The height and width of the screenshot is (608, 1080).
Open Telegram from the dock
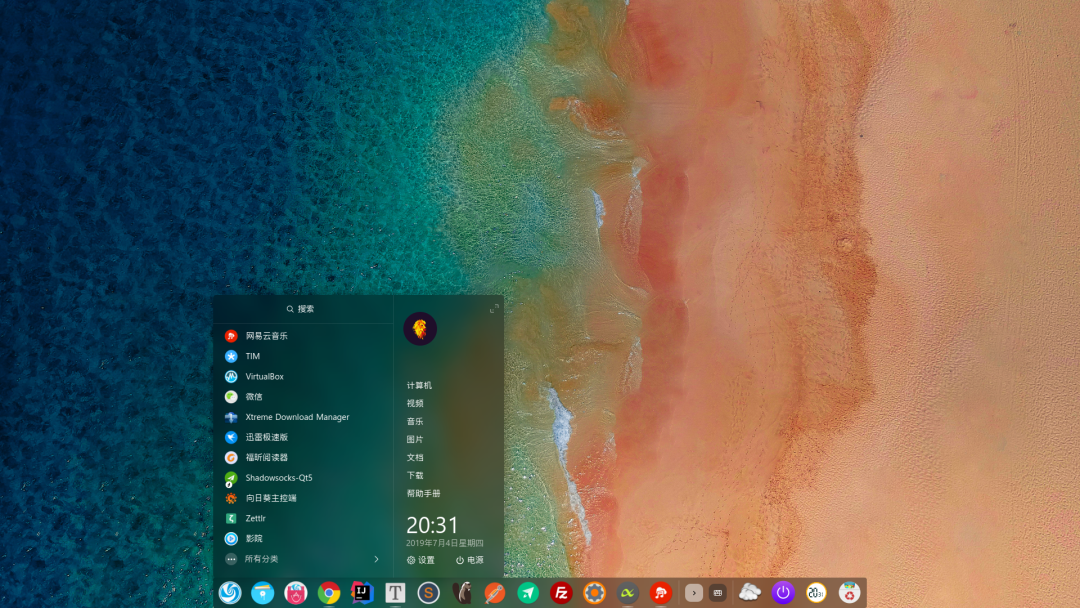[x=528, y=592]
